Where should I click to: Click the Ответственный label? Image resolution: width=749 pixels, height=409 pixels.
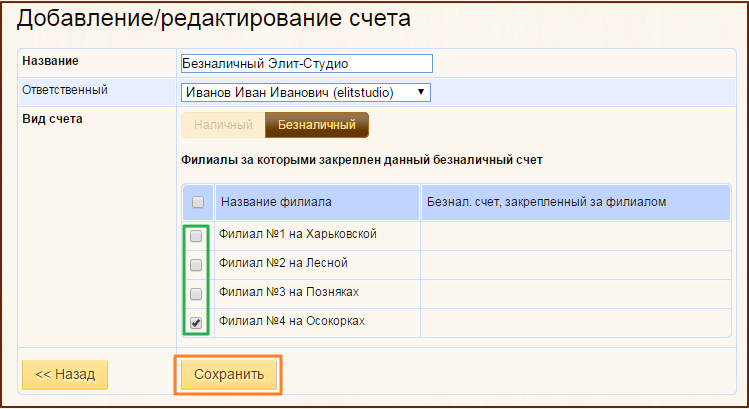click(x=65, y=90)
